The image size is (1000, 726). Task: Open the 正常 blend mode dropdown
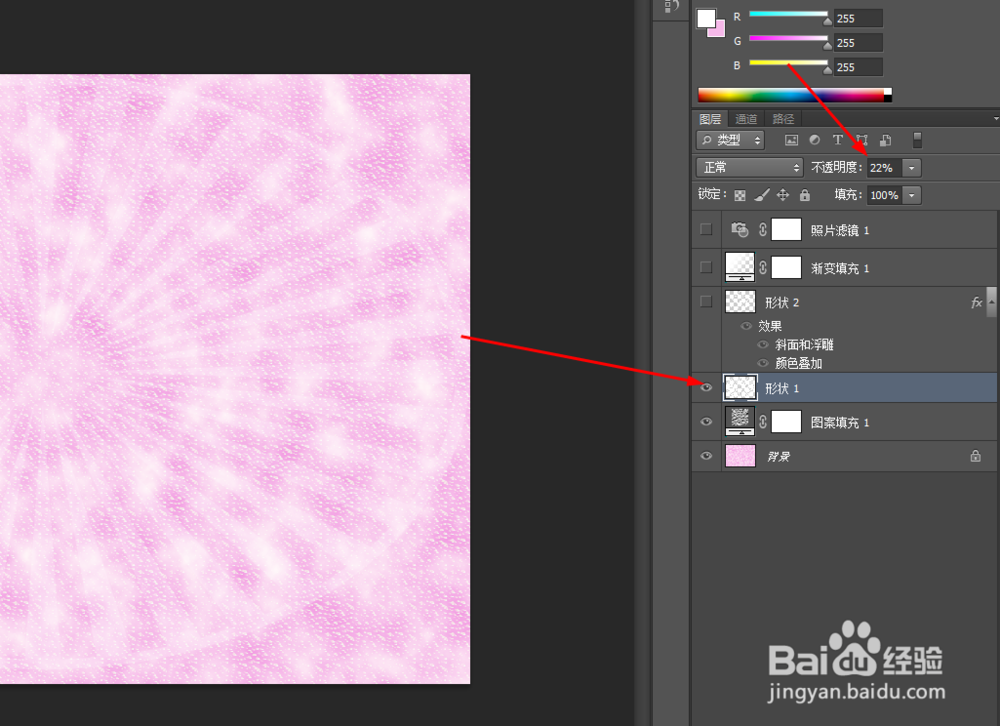[749, 167]
